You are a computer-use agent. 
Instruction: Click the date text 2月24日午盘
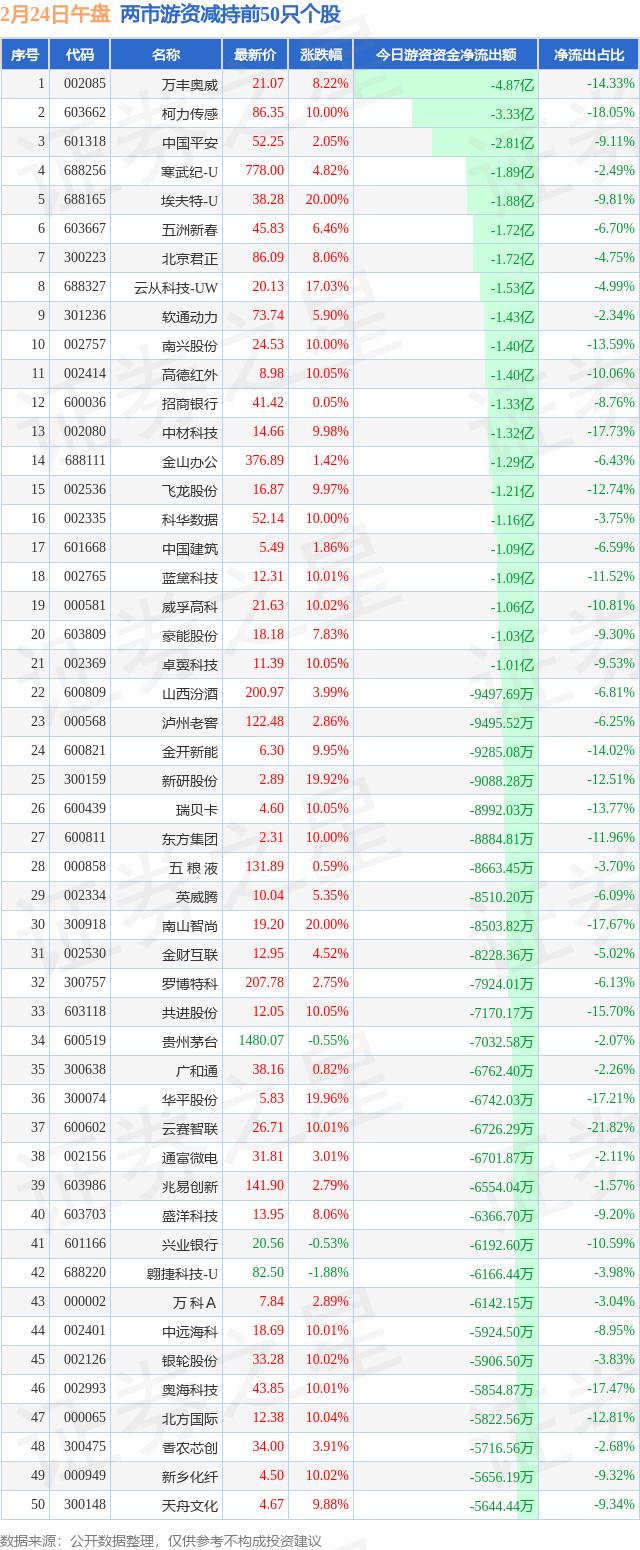click(x=56, y=15)
